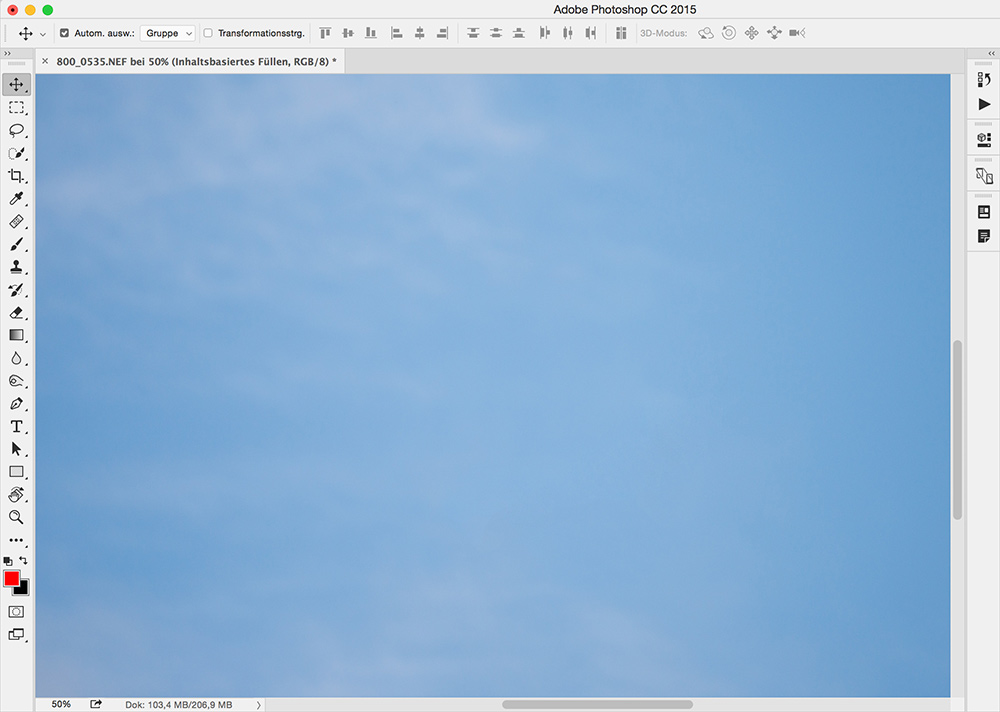Open the Notes panel icon
Image resolution: width=1000 pixels, height=712 pixels.
coord(984,236)
